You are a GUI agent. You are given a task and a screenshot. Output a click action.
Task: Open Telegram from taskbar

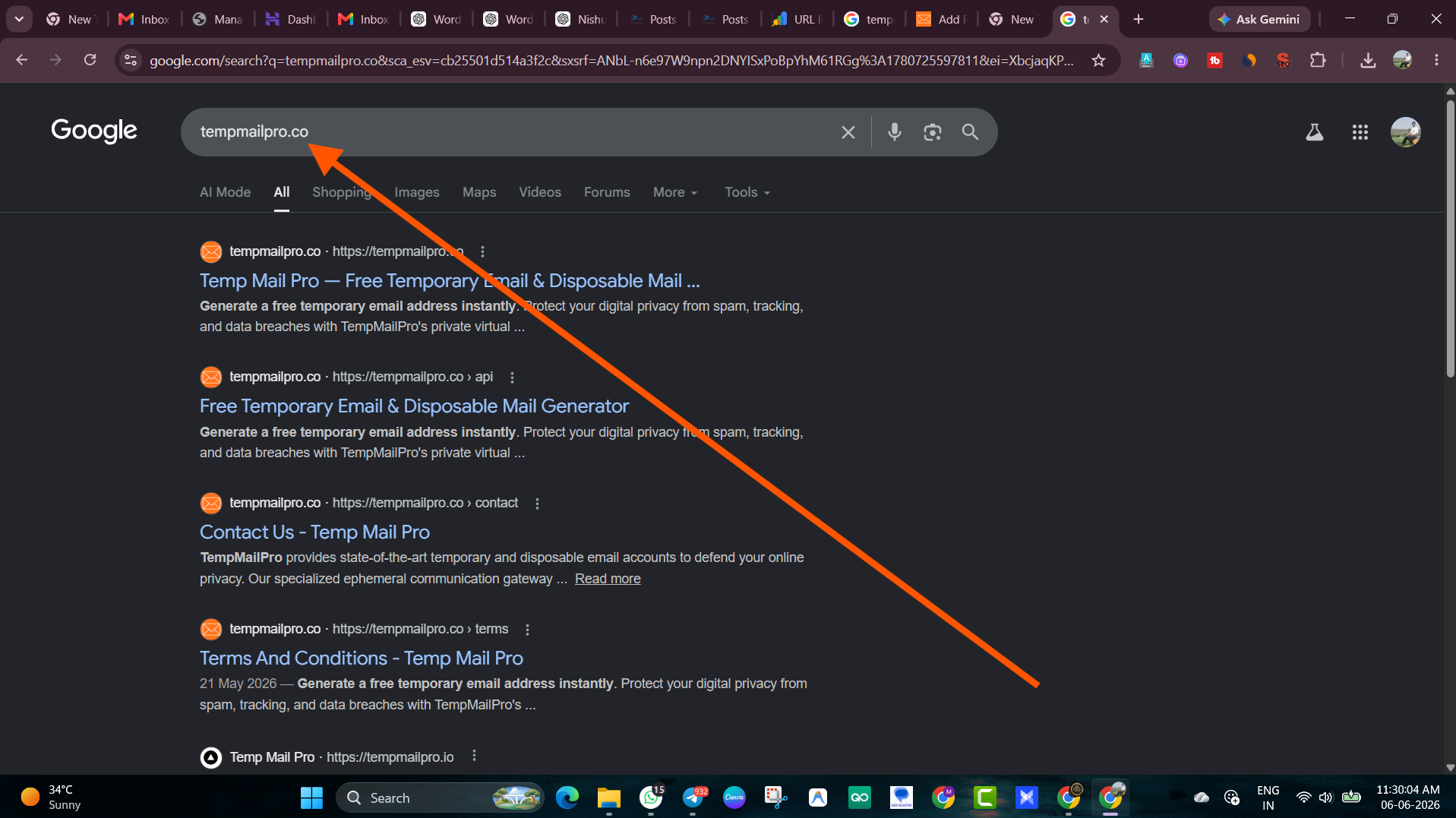point(693,797)
